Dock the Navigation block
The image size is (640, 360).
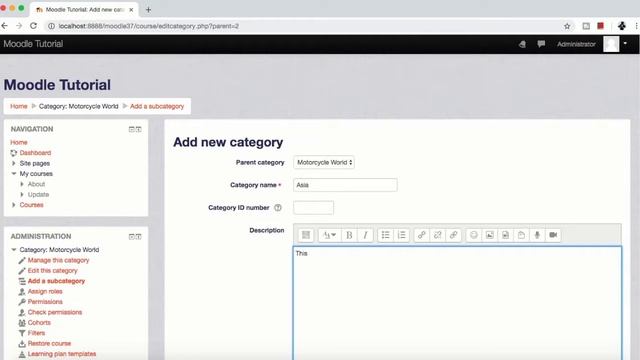coord(139,129)
